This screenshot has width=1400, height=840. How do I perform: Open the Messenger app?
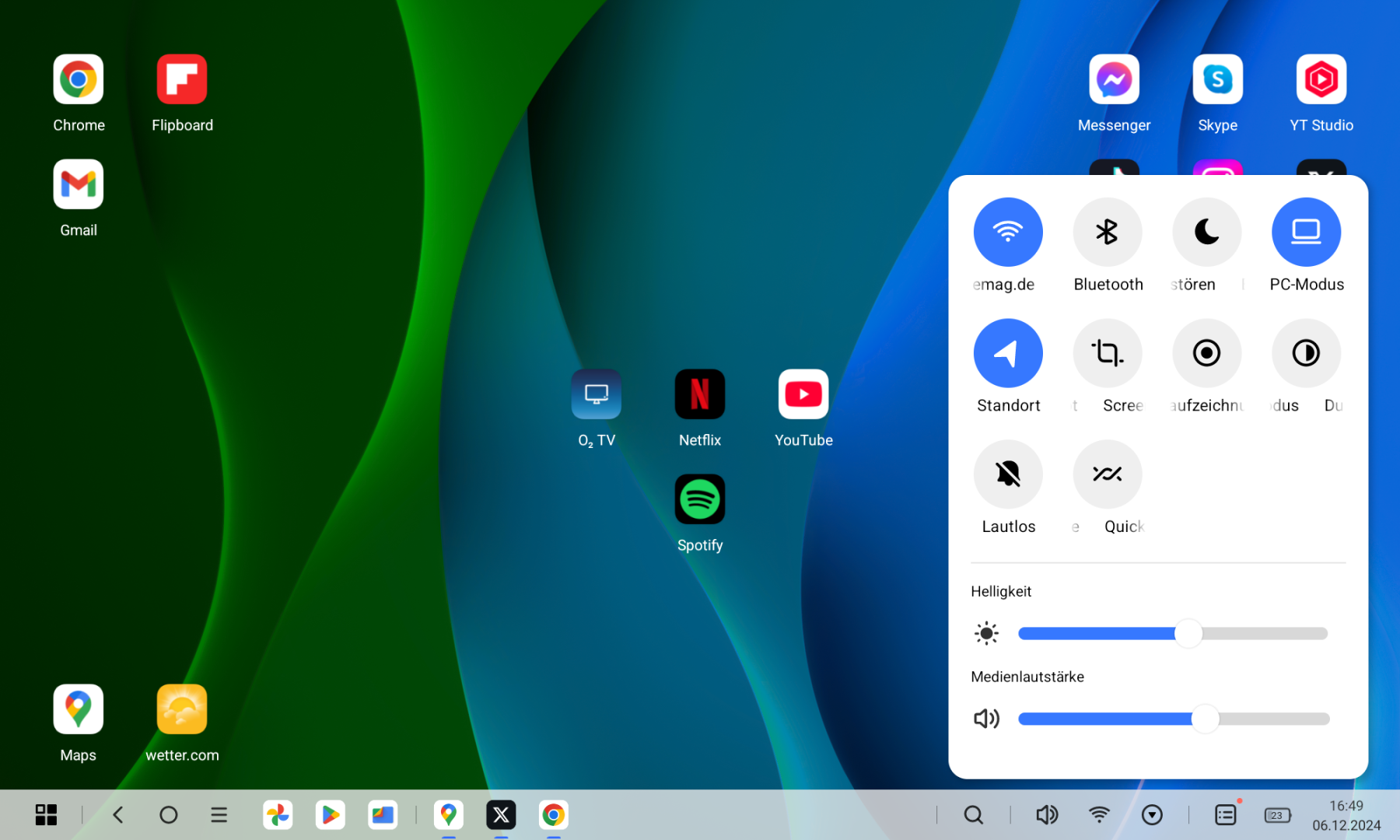1114,79
